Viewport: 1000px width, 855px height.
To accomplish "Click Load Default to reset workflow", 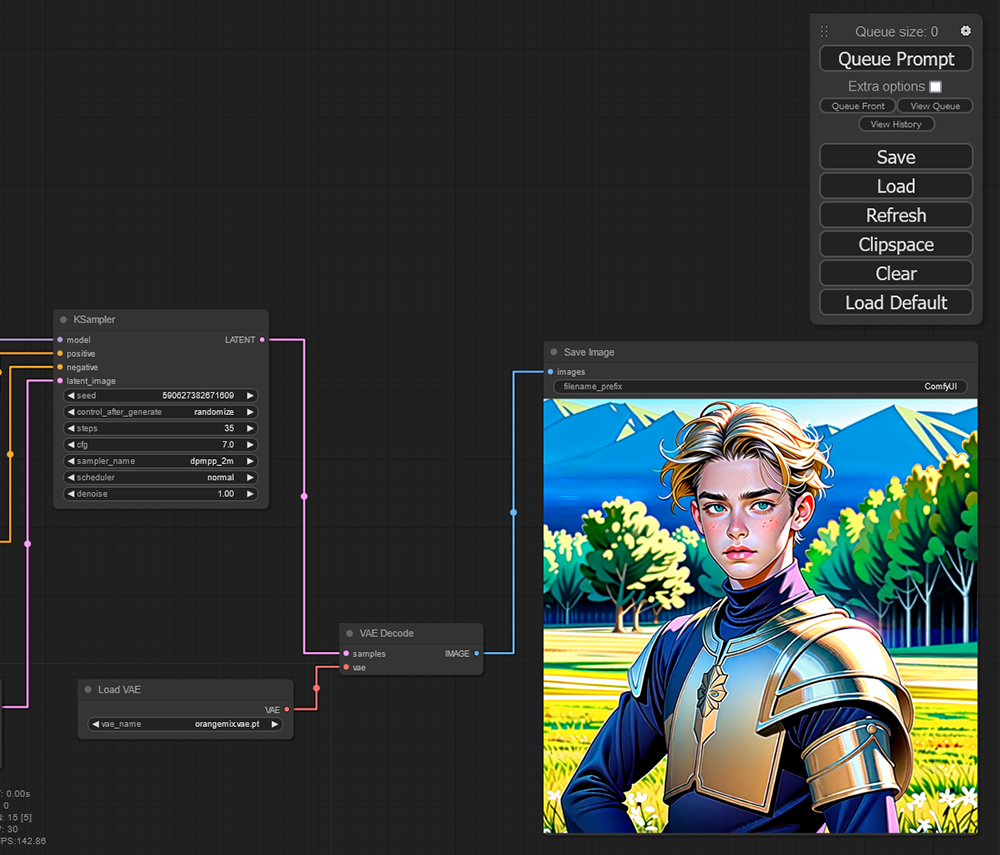I will click(896, 303).
